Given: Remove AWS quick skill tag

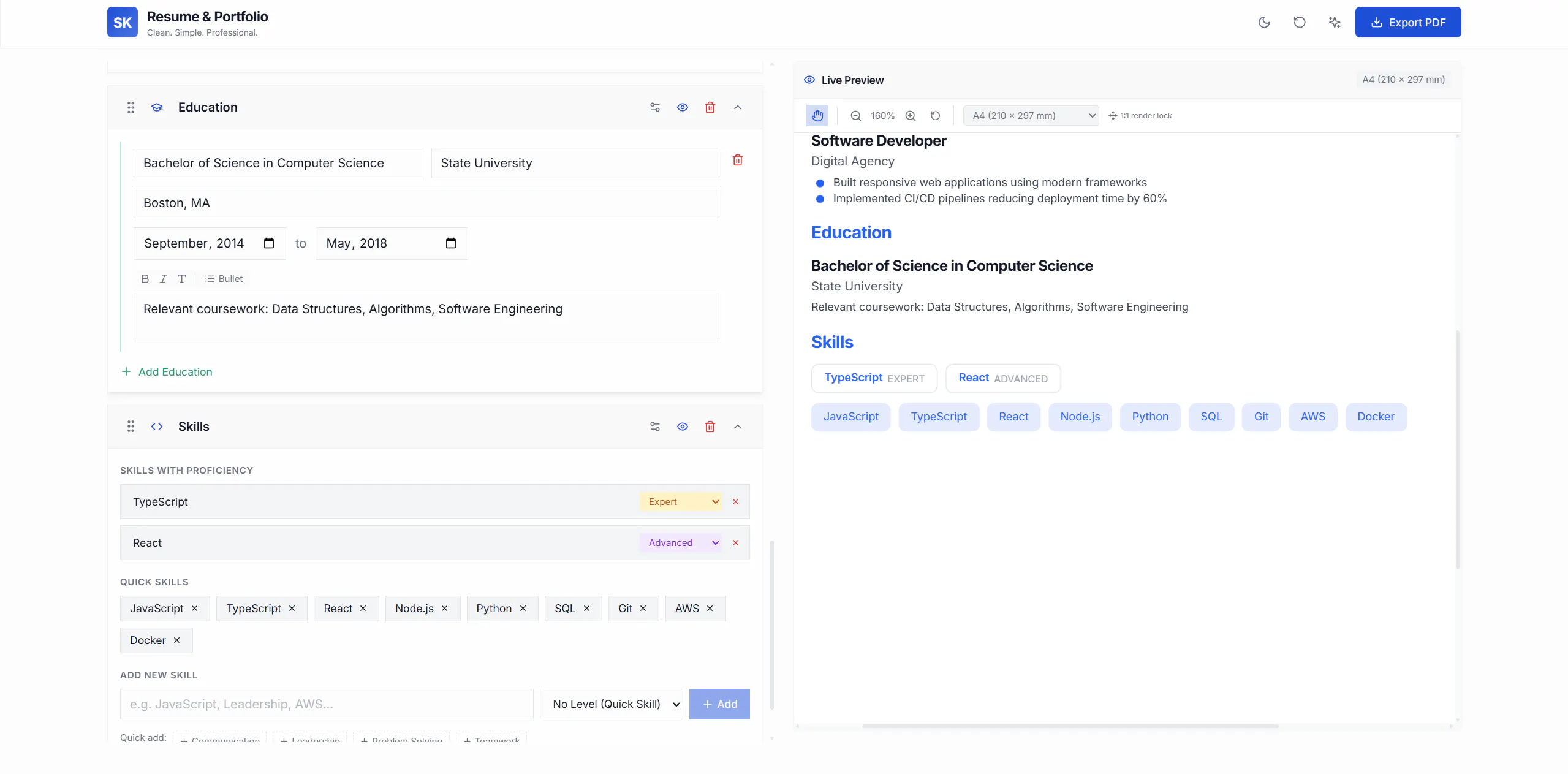Looking at the screenshot, I should (710, 609).
